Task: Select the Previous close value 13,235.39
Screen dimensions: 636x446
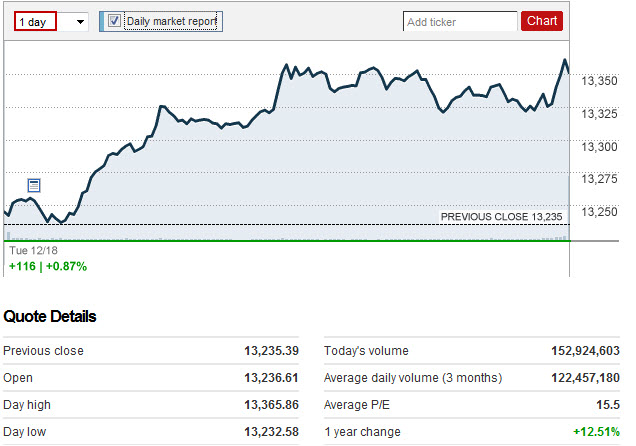Action: tap(271, 351)
